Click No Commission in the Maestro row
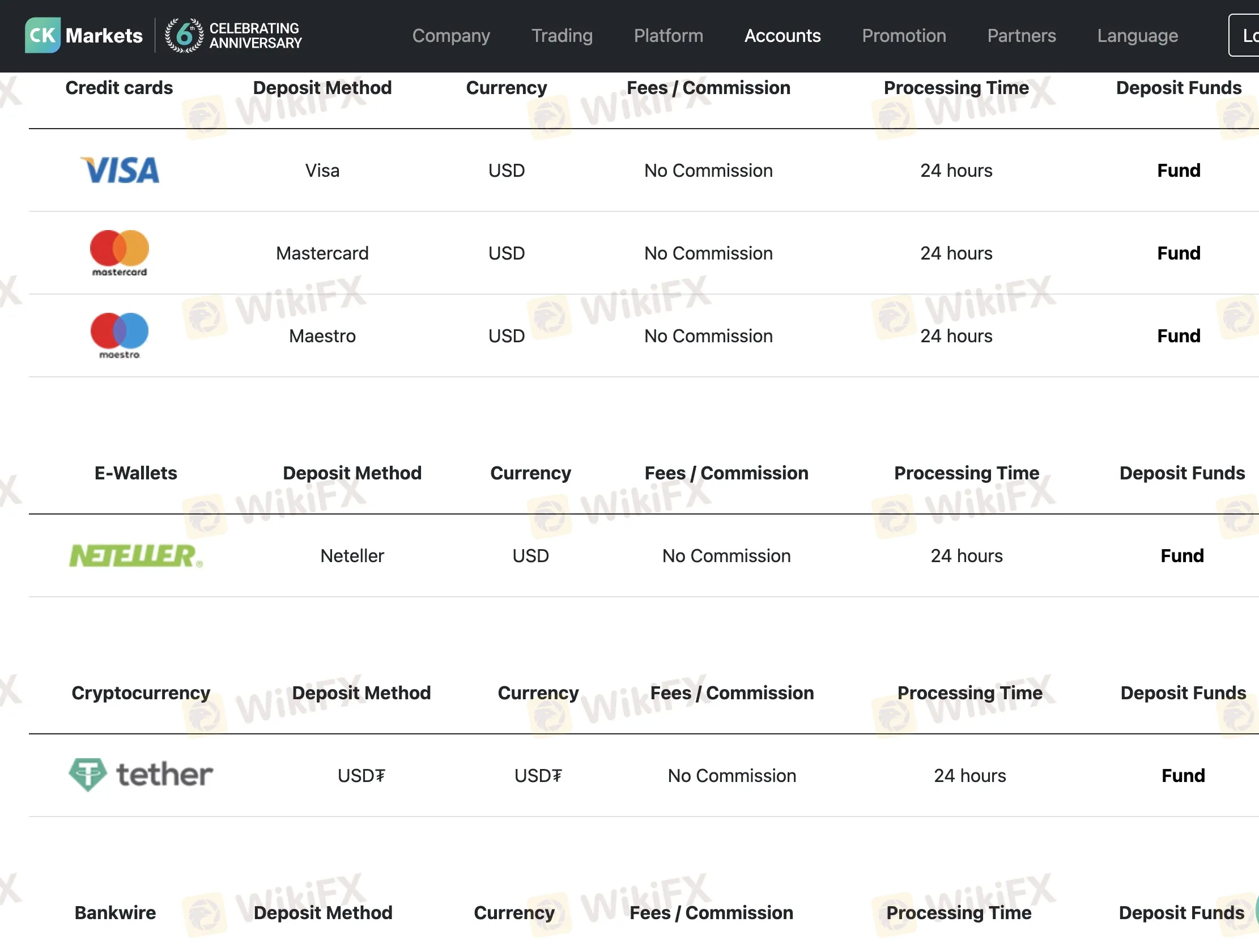This screenshot has height=952, width=1259. 708,336
